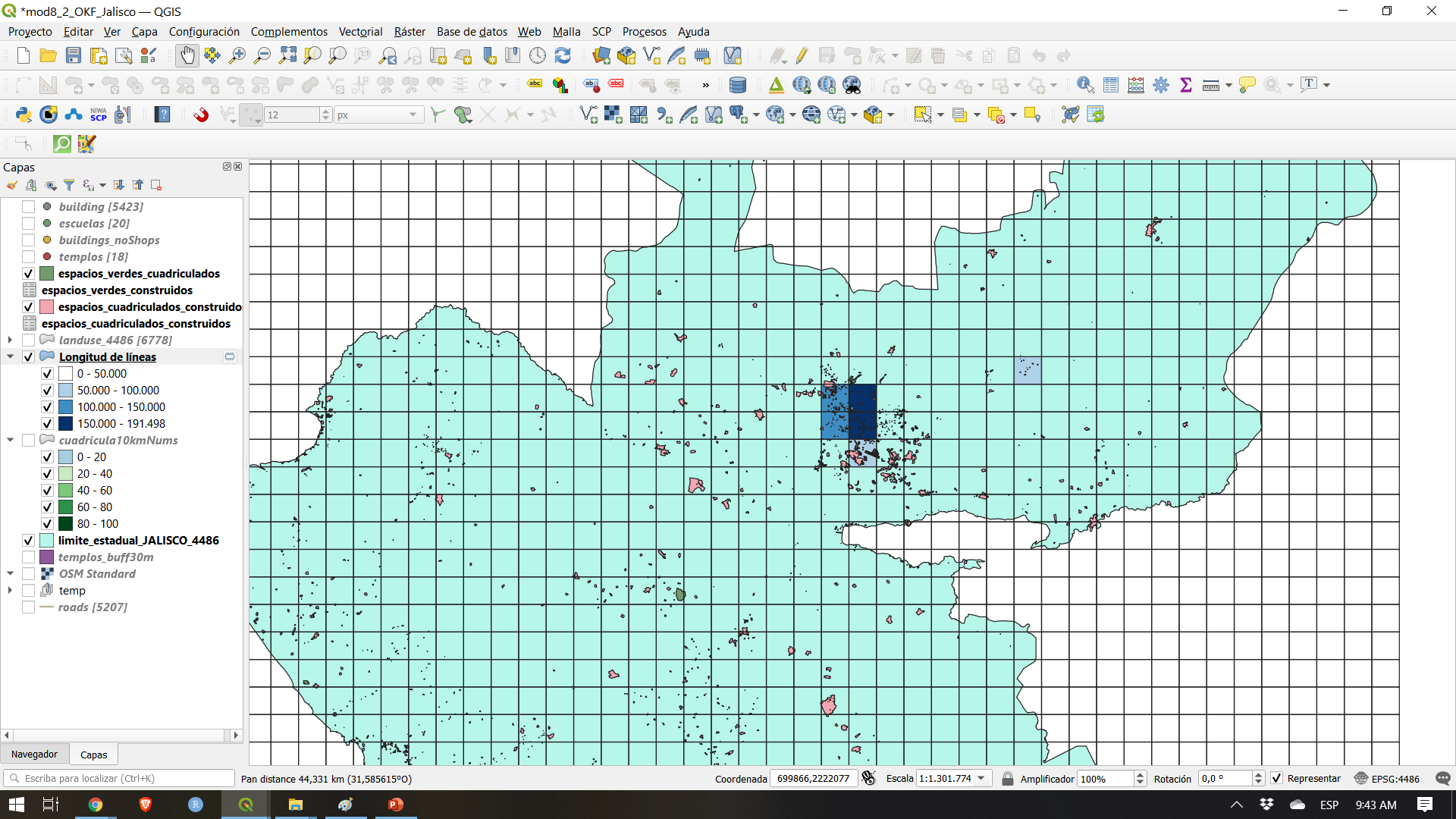Toggle the Representar render checkbox

[1276, 778]
